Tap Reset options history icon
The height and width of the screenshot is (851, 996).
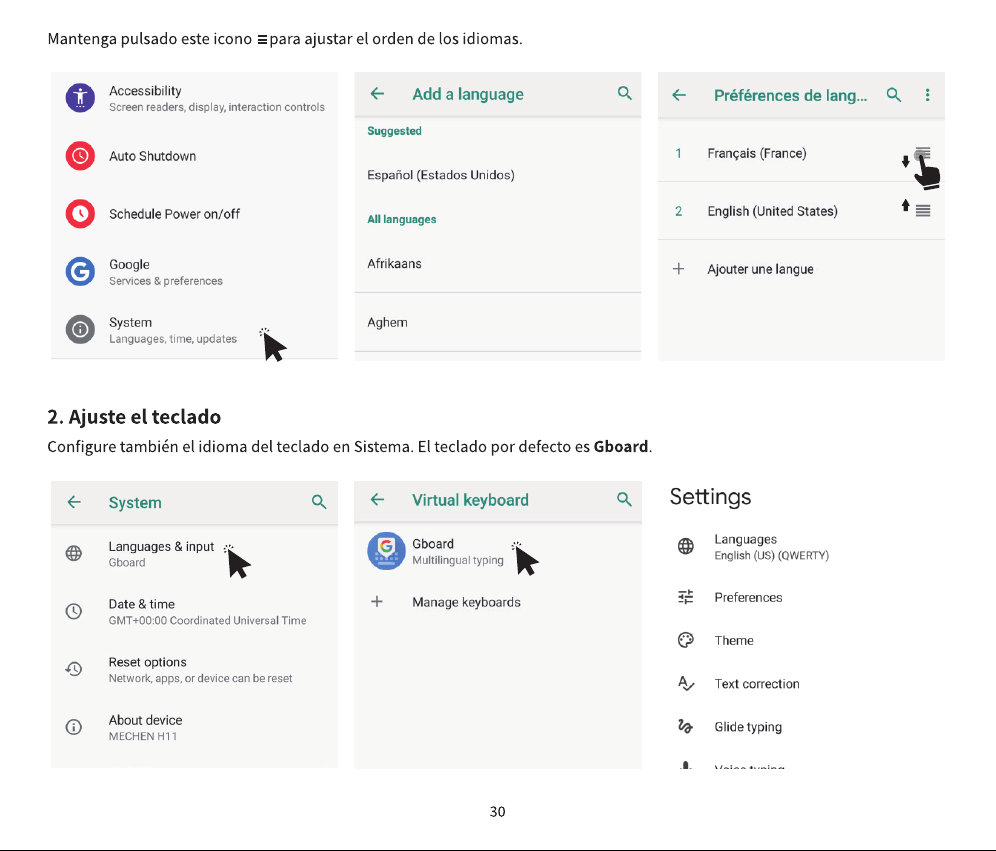74,669
